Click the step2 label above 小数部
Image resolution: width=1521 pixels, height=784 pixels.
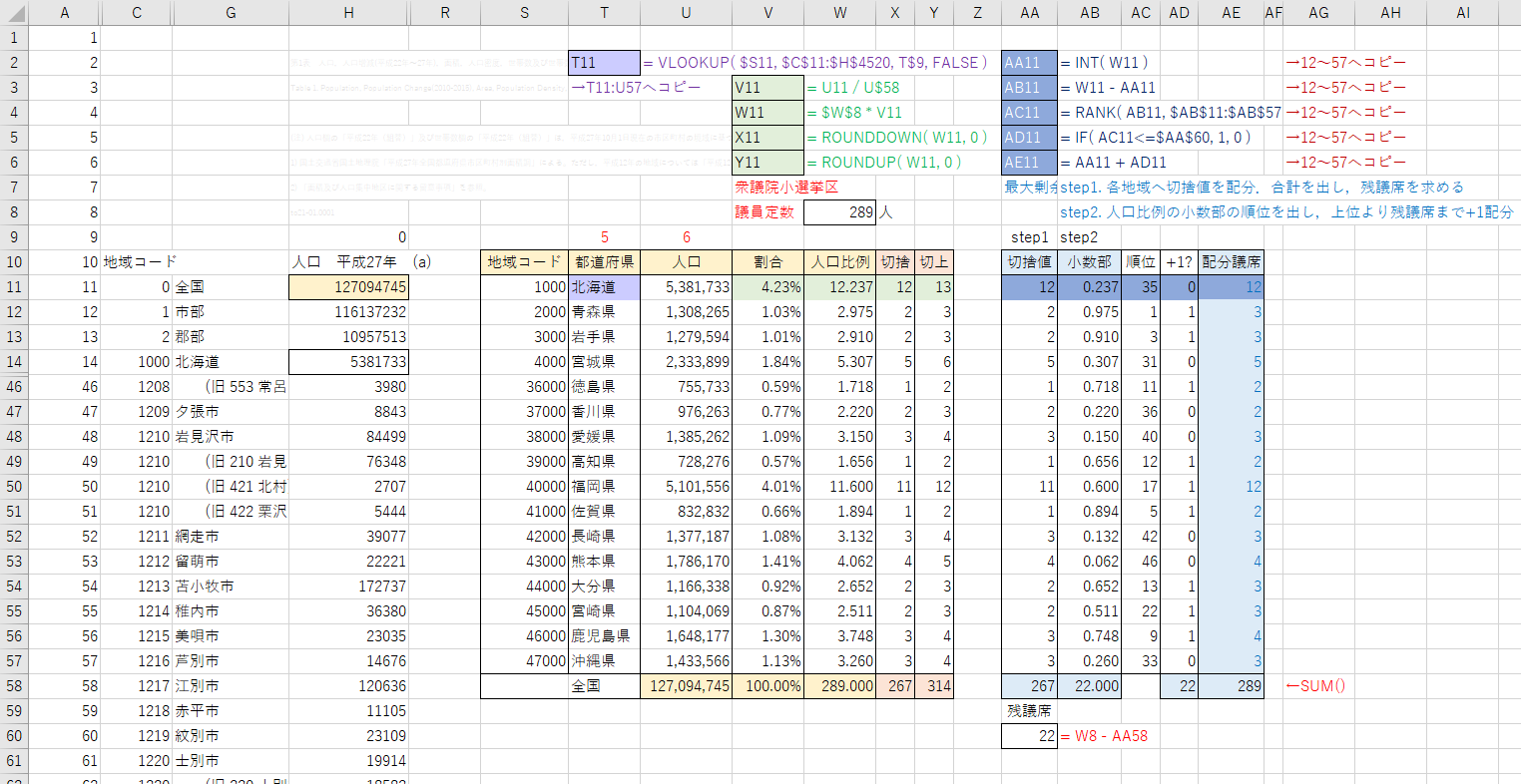pyautogui.click(x=1079, y=237)
